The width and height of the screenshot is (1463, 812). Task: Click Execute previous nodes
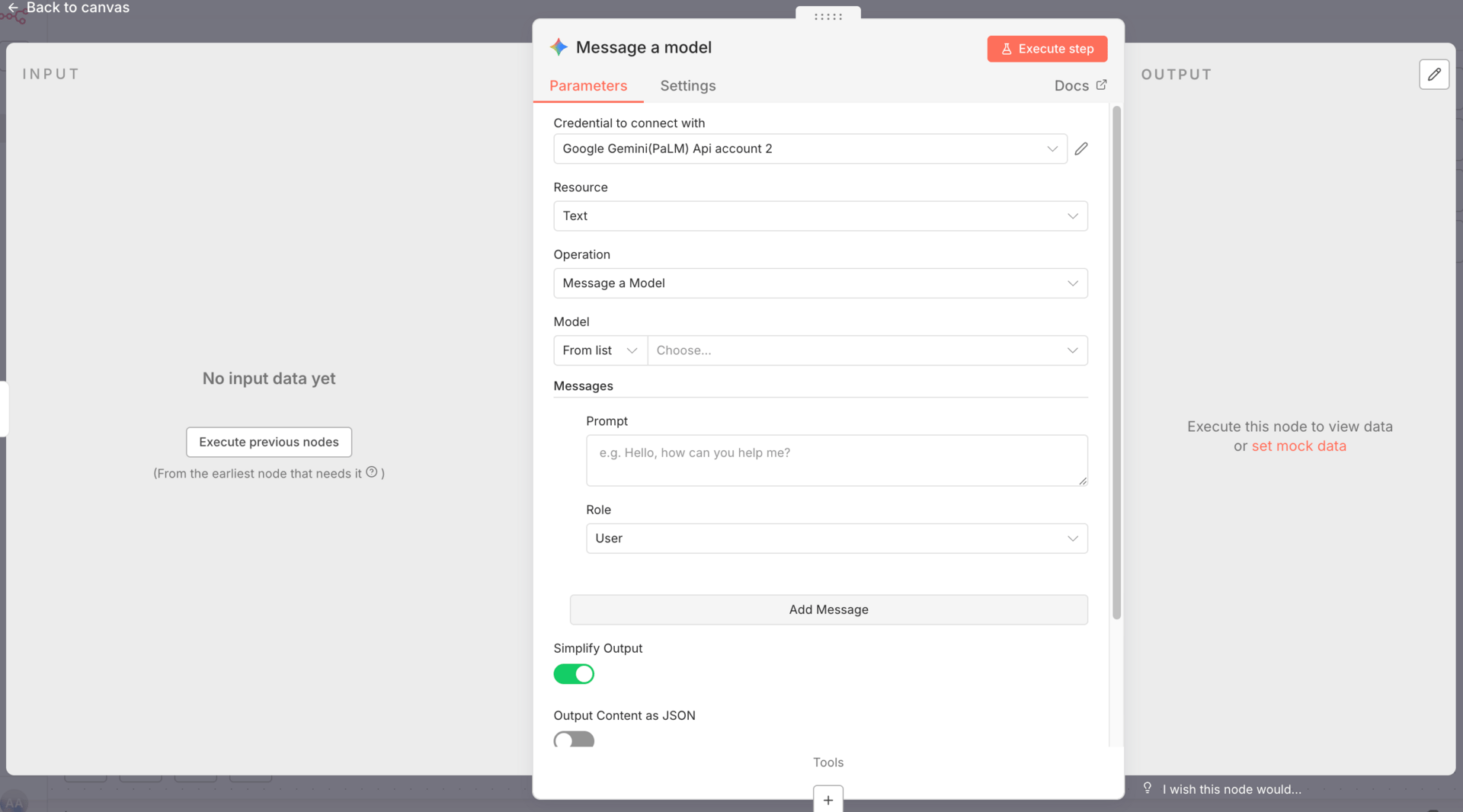pyautogui.click(x=268, y=442)
